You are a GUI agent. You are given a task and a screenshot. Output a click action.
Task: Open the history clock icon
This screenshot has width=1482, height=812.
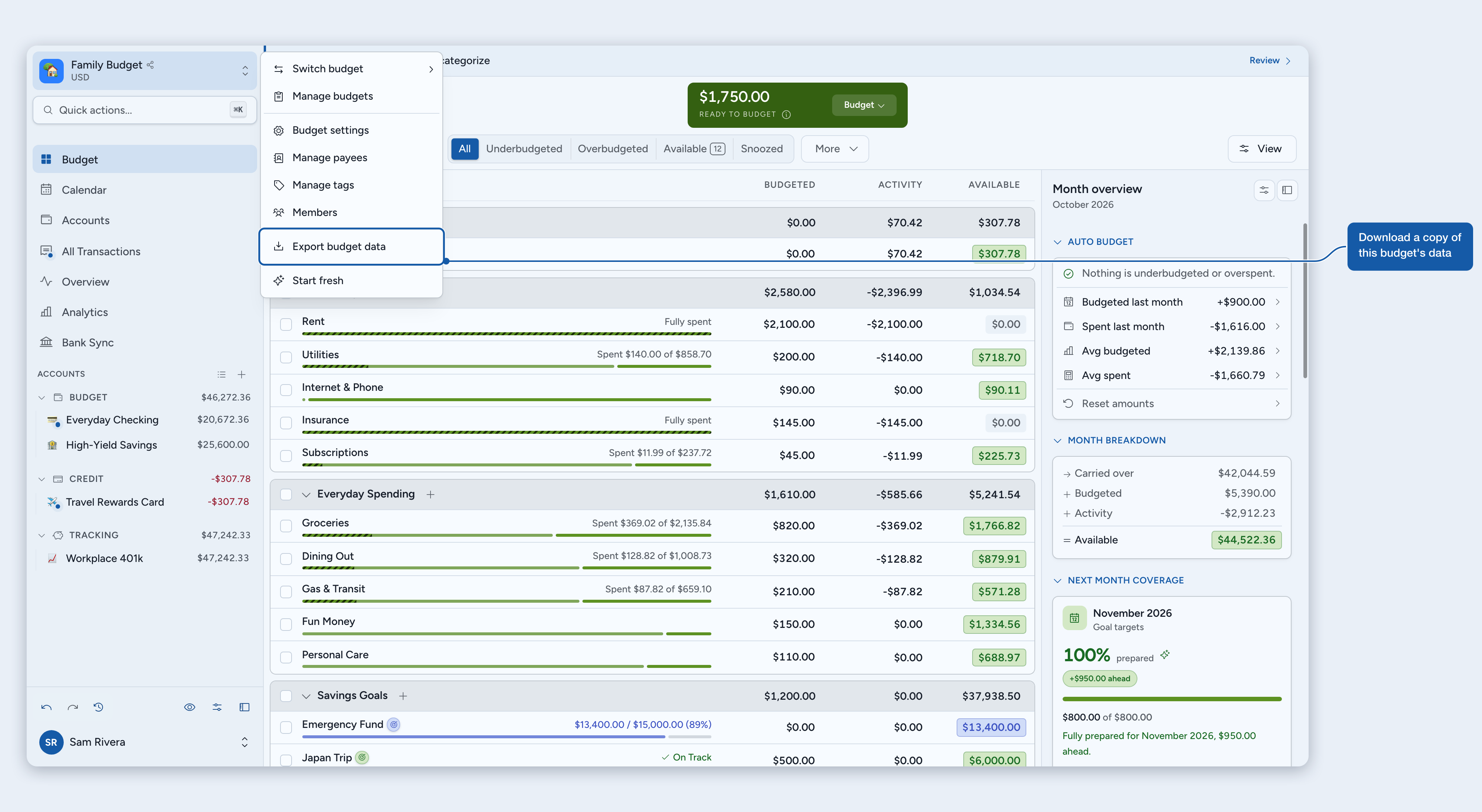tap(99, 707)
